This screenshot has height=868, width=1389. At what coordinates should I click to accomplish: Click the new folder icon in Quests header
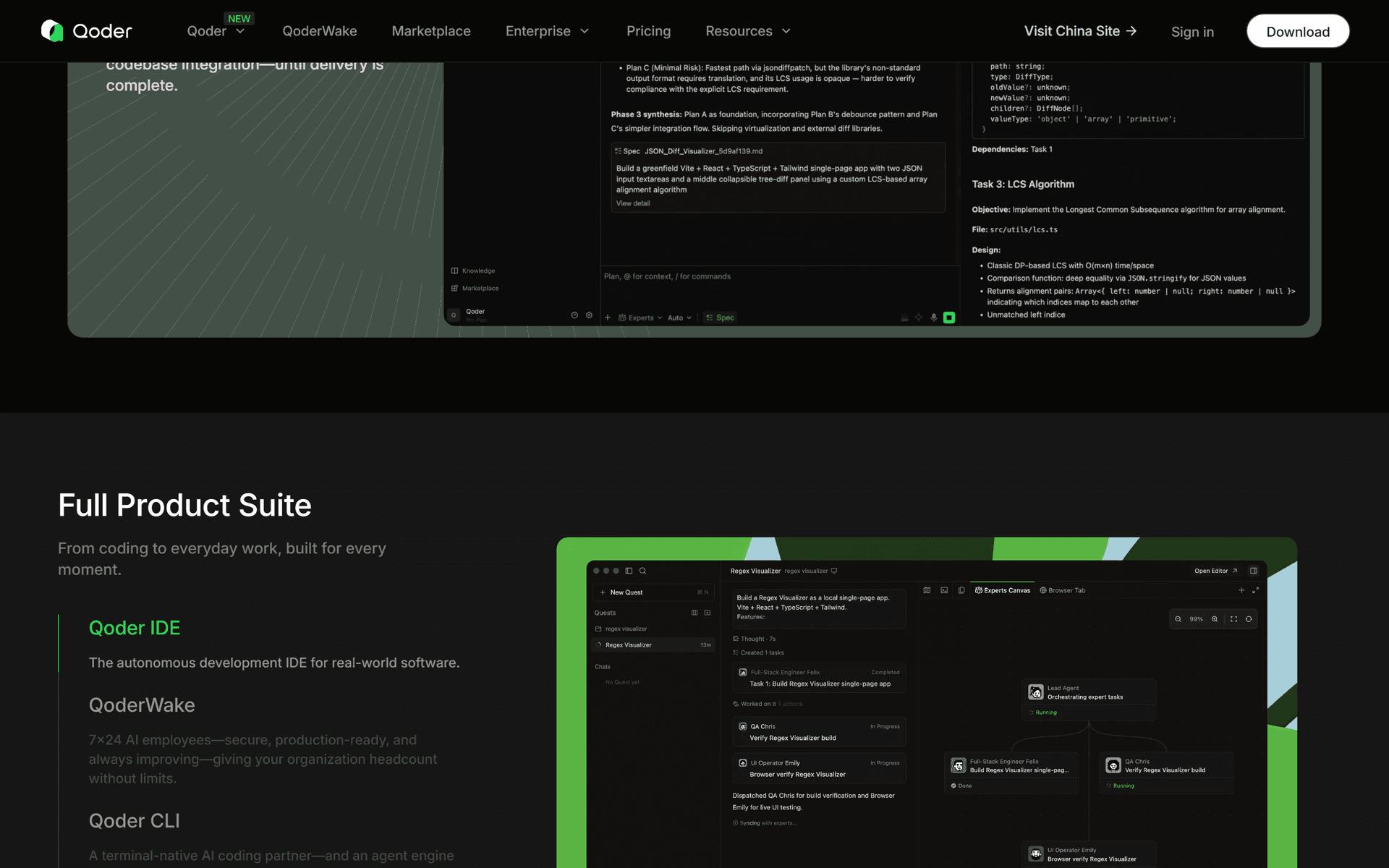click(x=708, y=613)
